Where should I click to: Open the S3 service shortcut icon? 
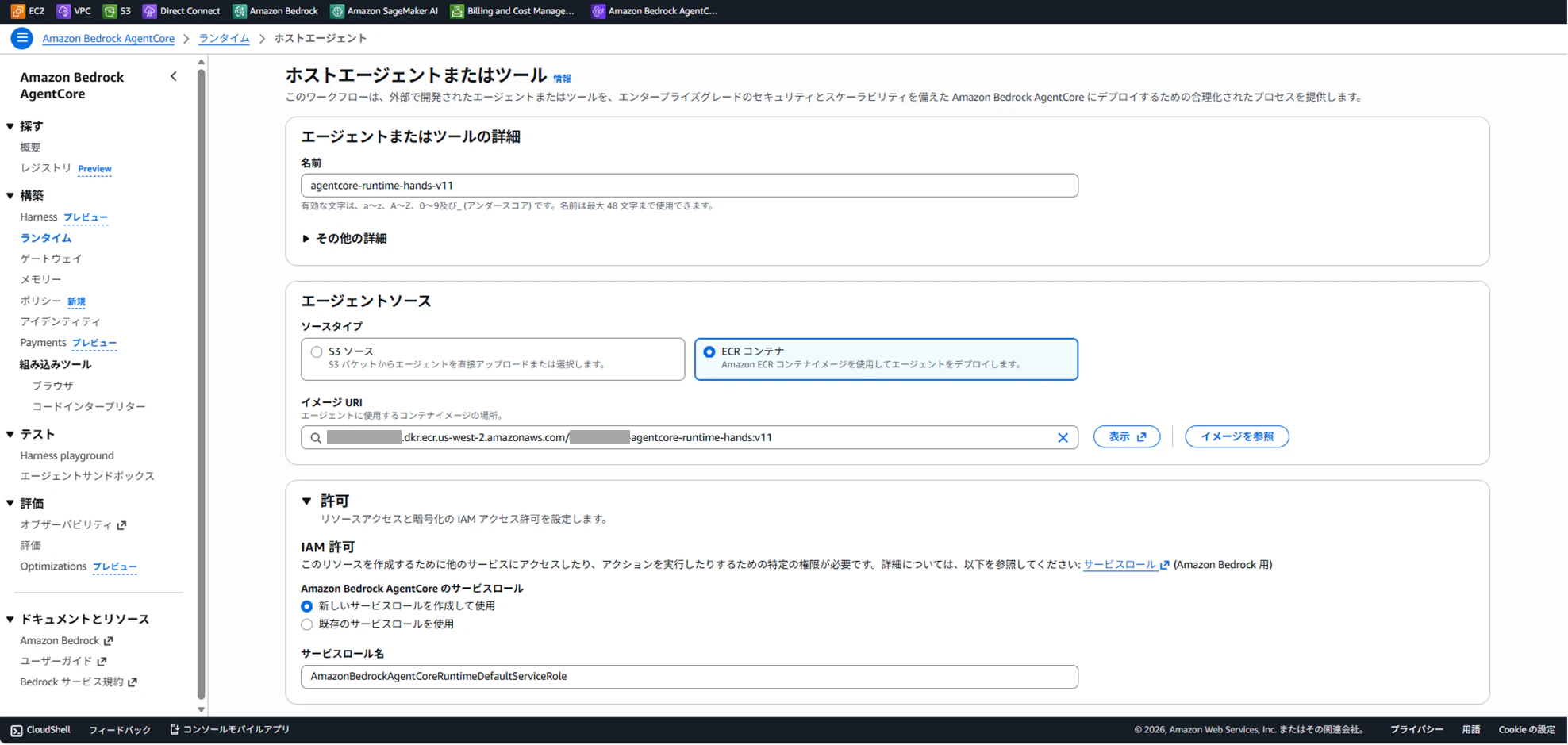point(110,11)
